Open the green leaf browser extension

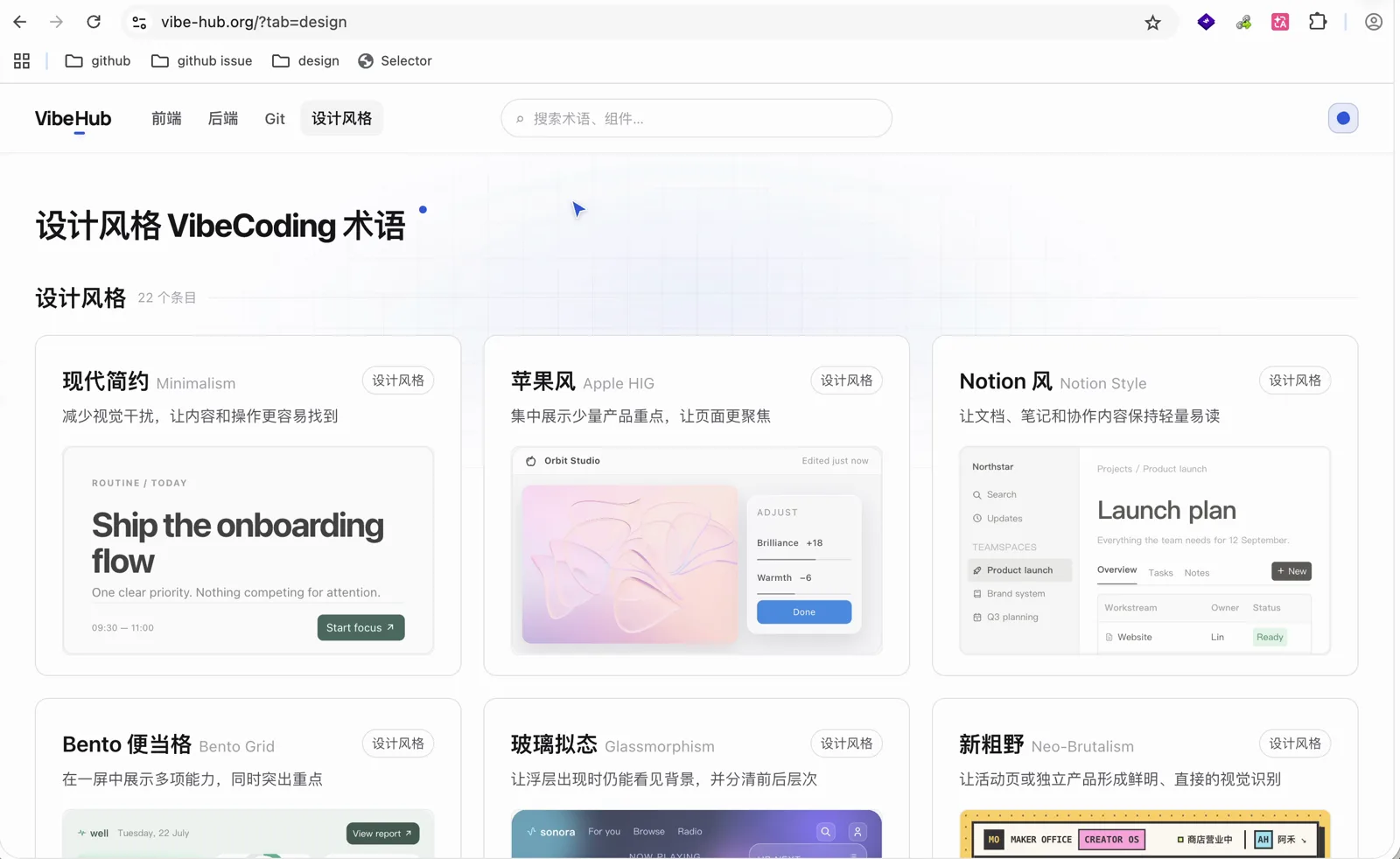(x=1243, y=23)
